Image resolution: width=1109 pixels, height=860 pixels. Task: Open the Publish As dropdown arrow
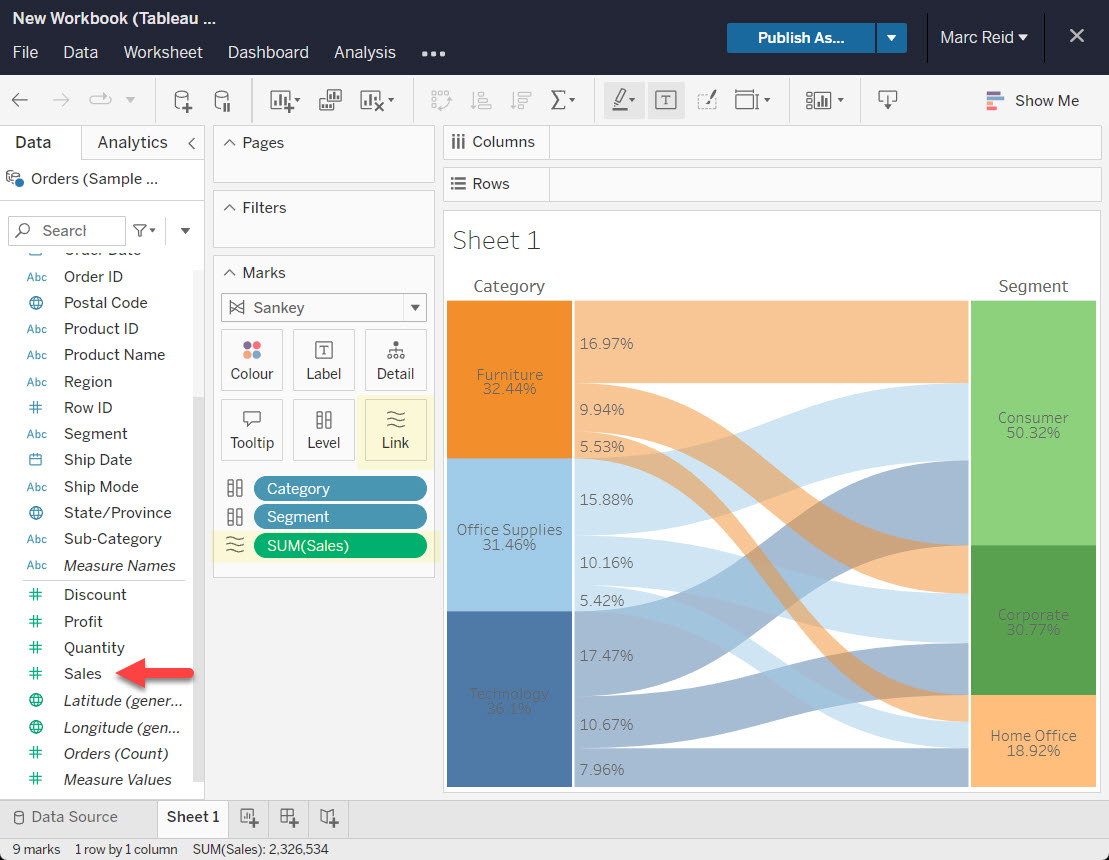[x=891, y=38]
